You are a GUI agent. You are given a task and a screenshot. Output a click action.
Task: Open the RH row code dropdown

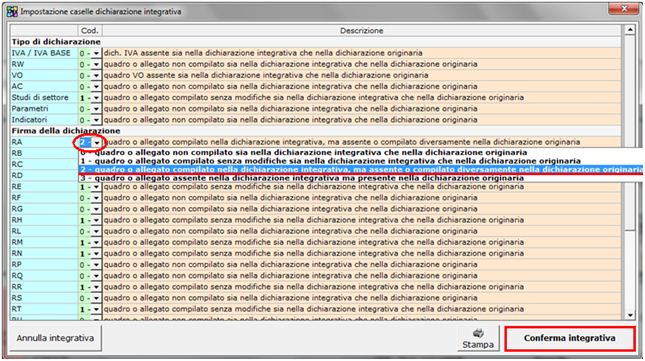[96, 220]
